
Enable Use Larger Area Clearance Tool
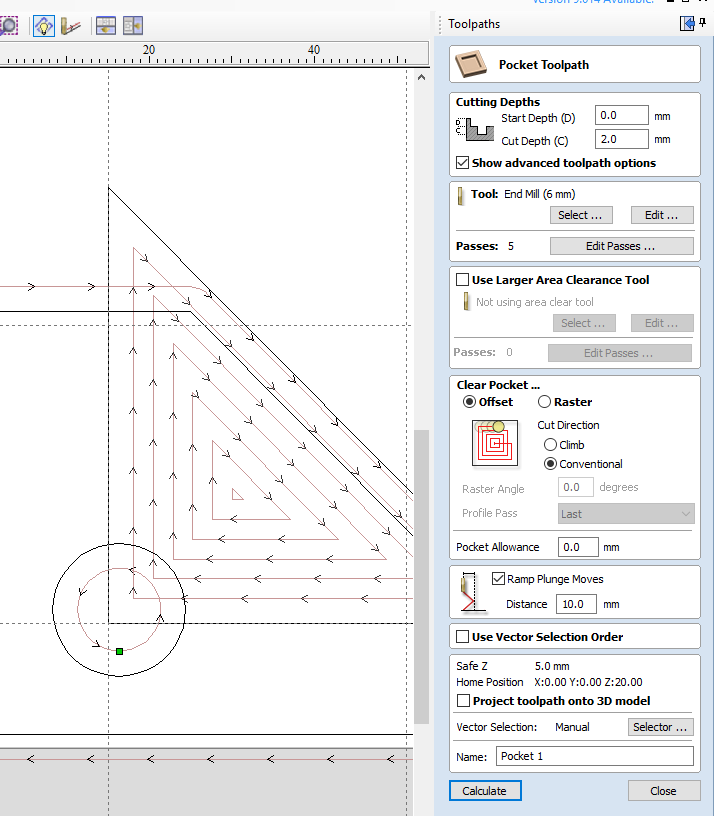coord(462,280)
